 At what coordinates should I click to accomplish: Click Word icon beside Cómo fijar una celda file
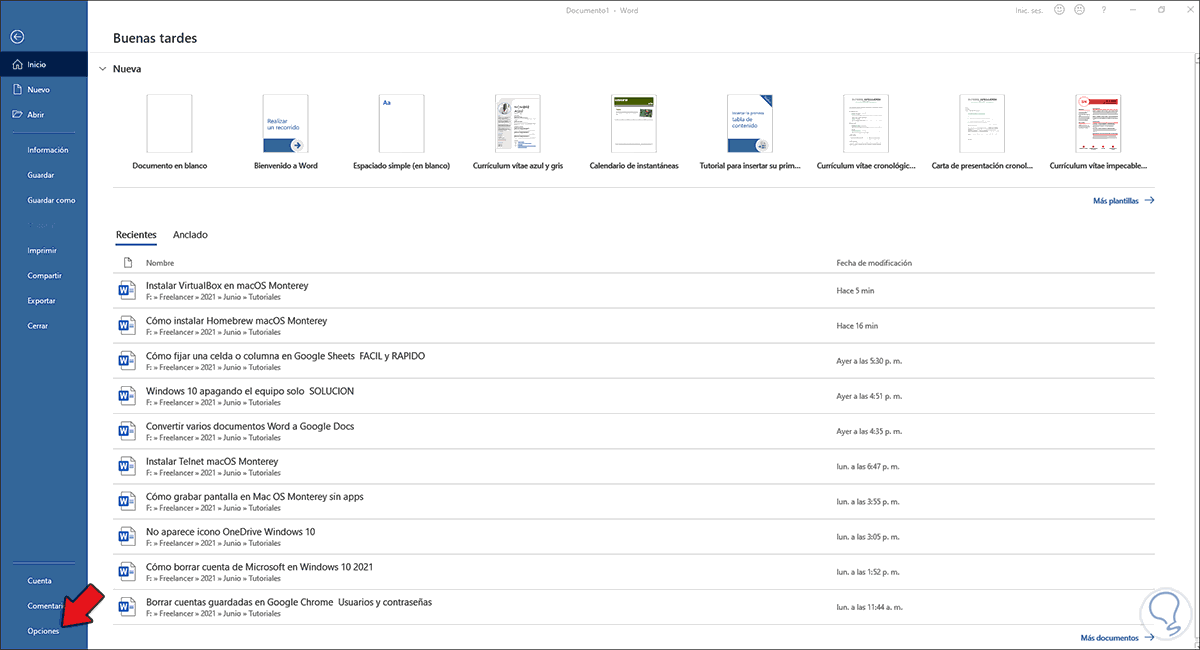coord(127,361)
